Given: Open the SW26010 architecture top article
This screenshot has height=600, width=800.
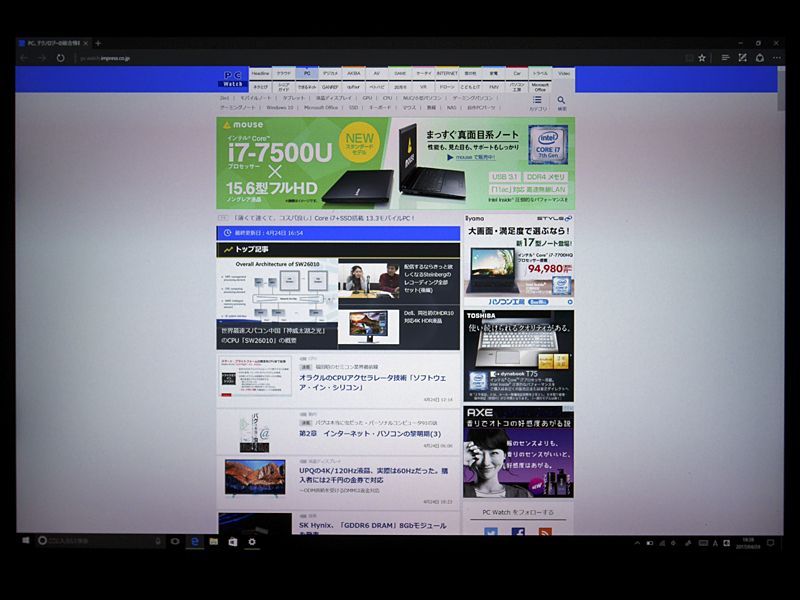Looking at the screenshot, I should click(x=277, y=304).
